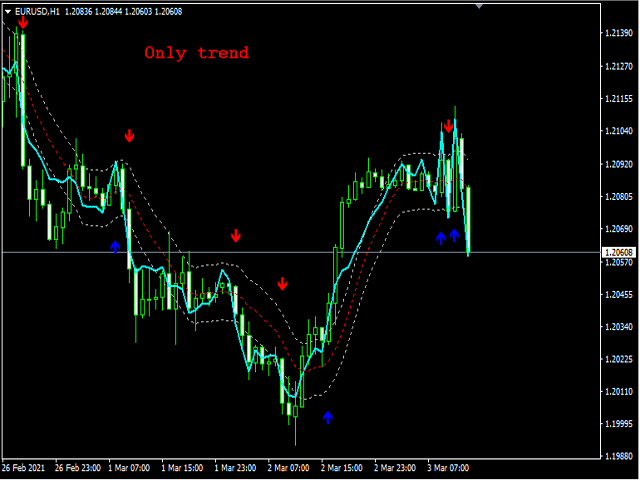Screen dimensions: 640x480
Task: Click the low price value 1.20603
Action: click(x=138, y=12)
